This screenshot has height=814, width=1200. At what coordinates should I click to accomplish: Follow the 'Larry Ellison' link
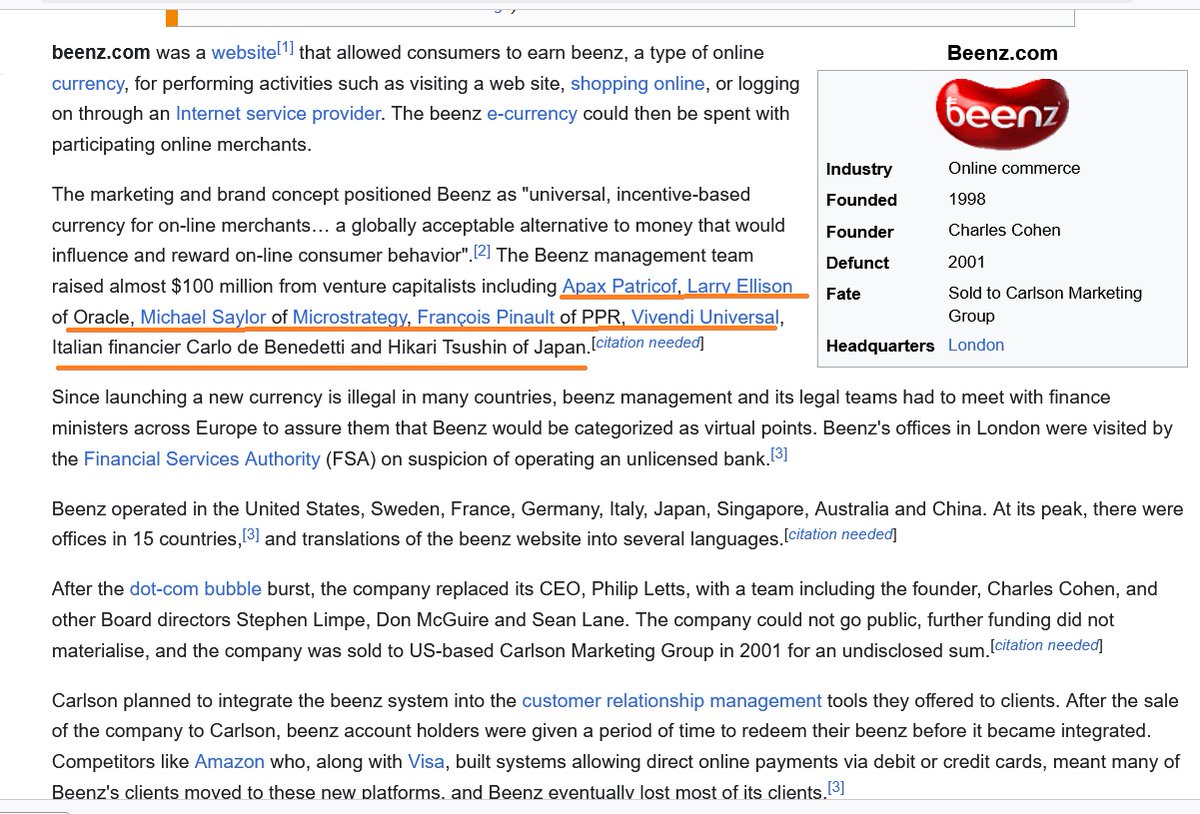point(739,287)
